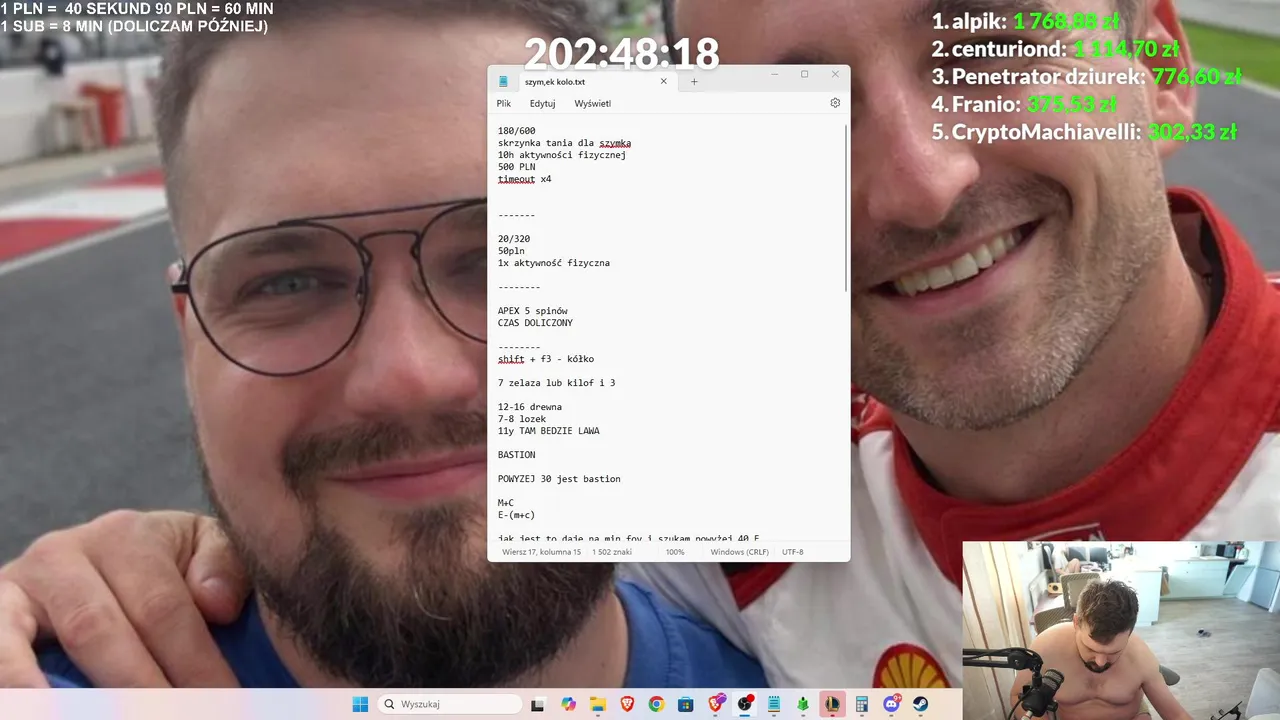1280x720 pixels.
Task: Click the line '1x aktywność fizyczna'
Action: tap(554, 263)
